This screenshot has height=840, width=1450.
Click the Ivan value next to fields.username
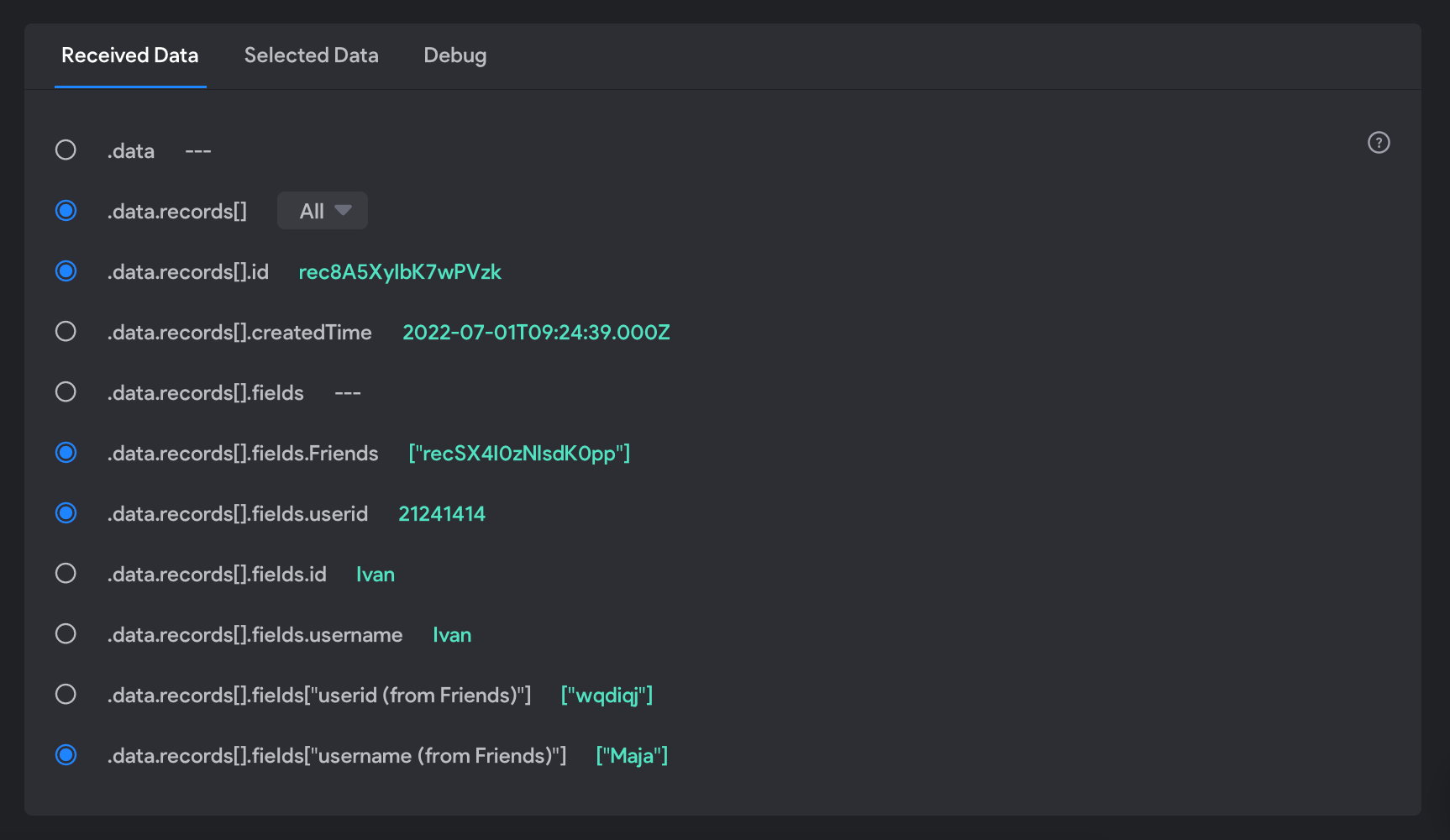[452, 635]
